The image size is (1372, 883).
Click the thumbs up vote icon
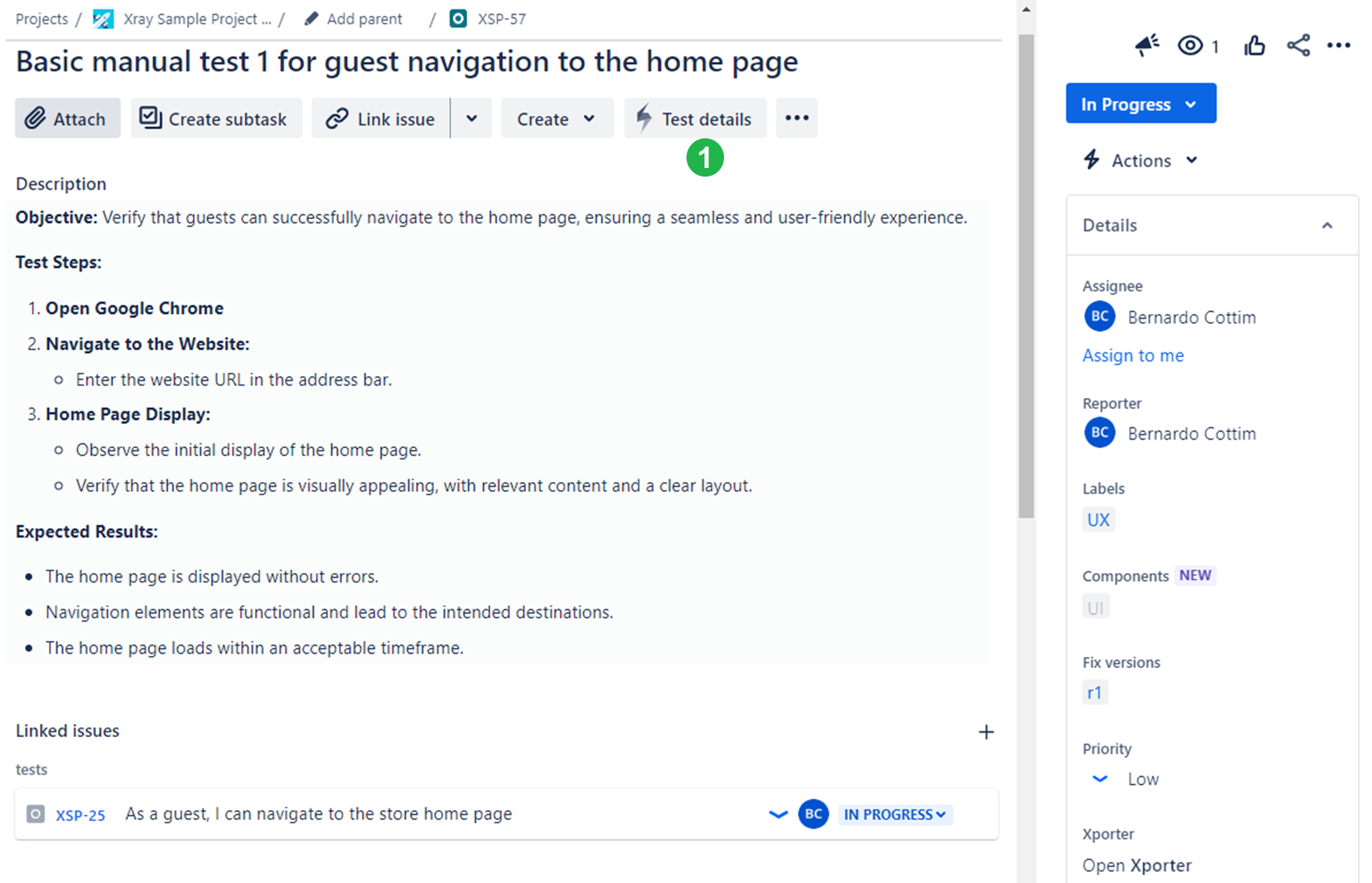click(x=1254, y=46)
